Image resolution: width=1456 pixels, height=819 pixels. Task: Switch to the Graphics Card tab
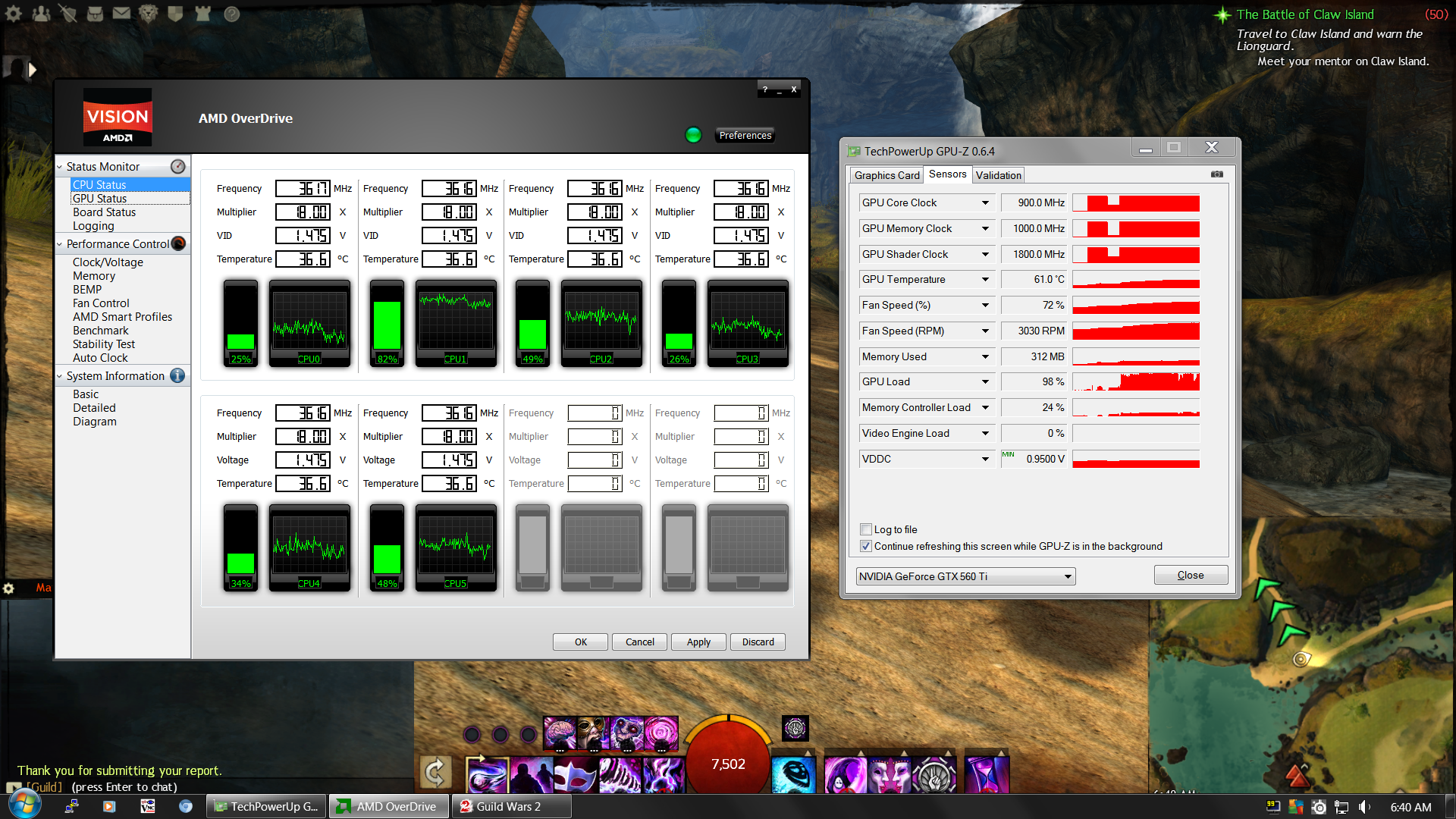886,175
